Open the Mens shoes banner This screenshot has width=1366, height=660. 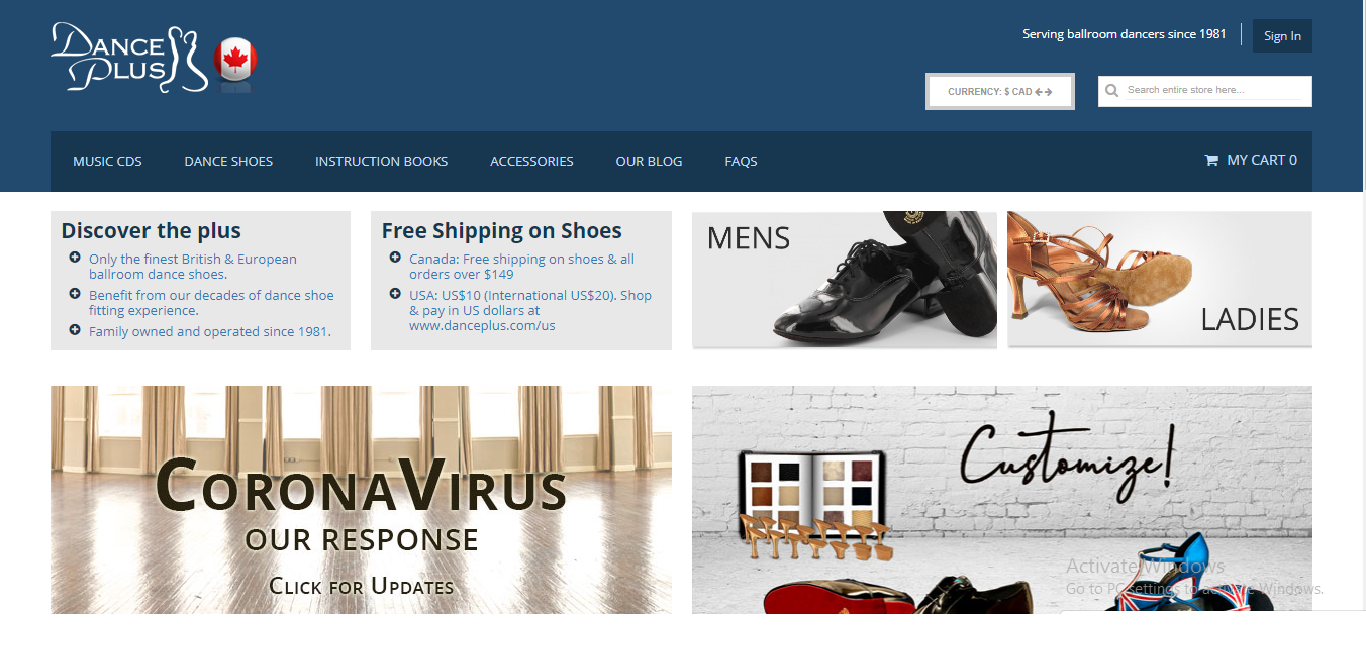click(844, 279)
